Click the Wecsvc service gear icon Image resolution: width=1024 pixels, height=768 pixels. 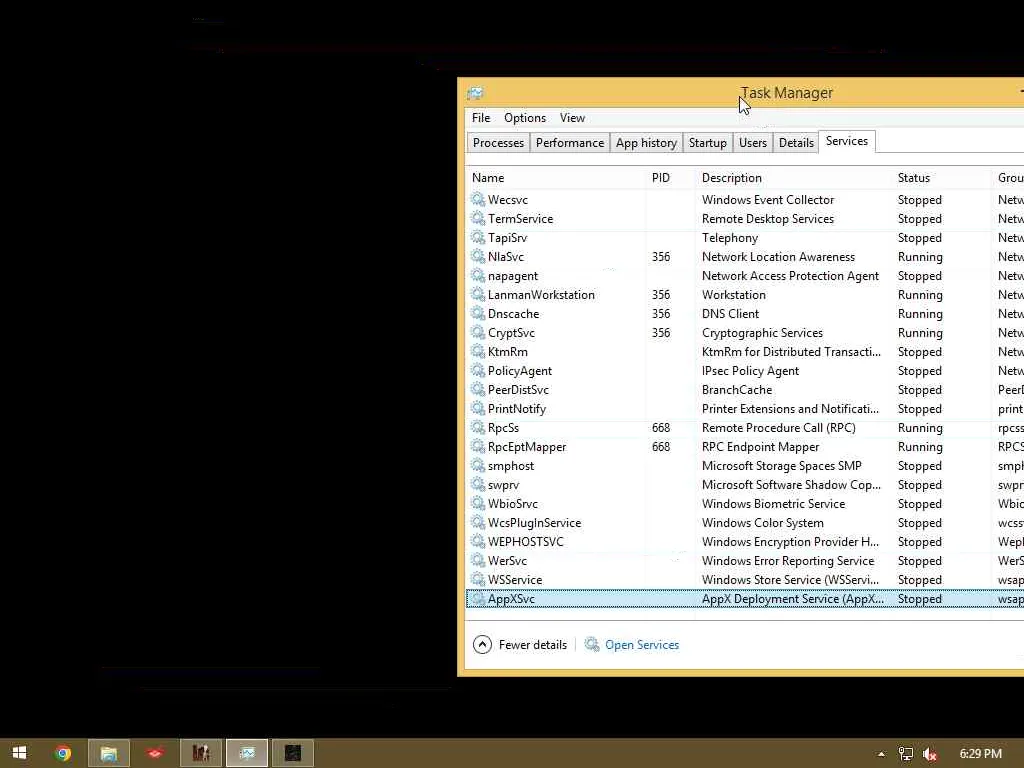click(x=478, y=199)
